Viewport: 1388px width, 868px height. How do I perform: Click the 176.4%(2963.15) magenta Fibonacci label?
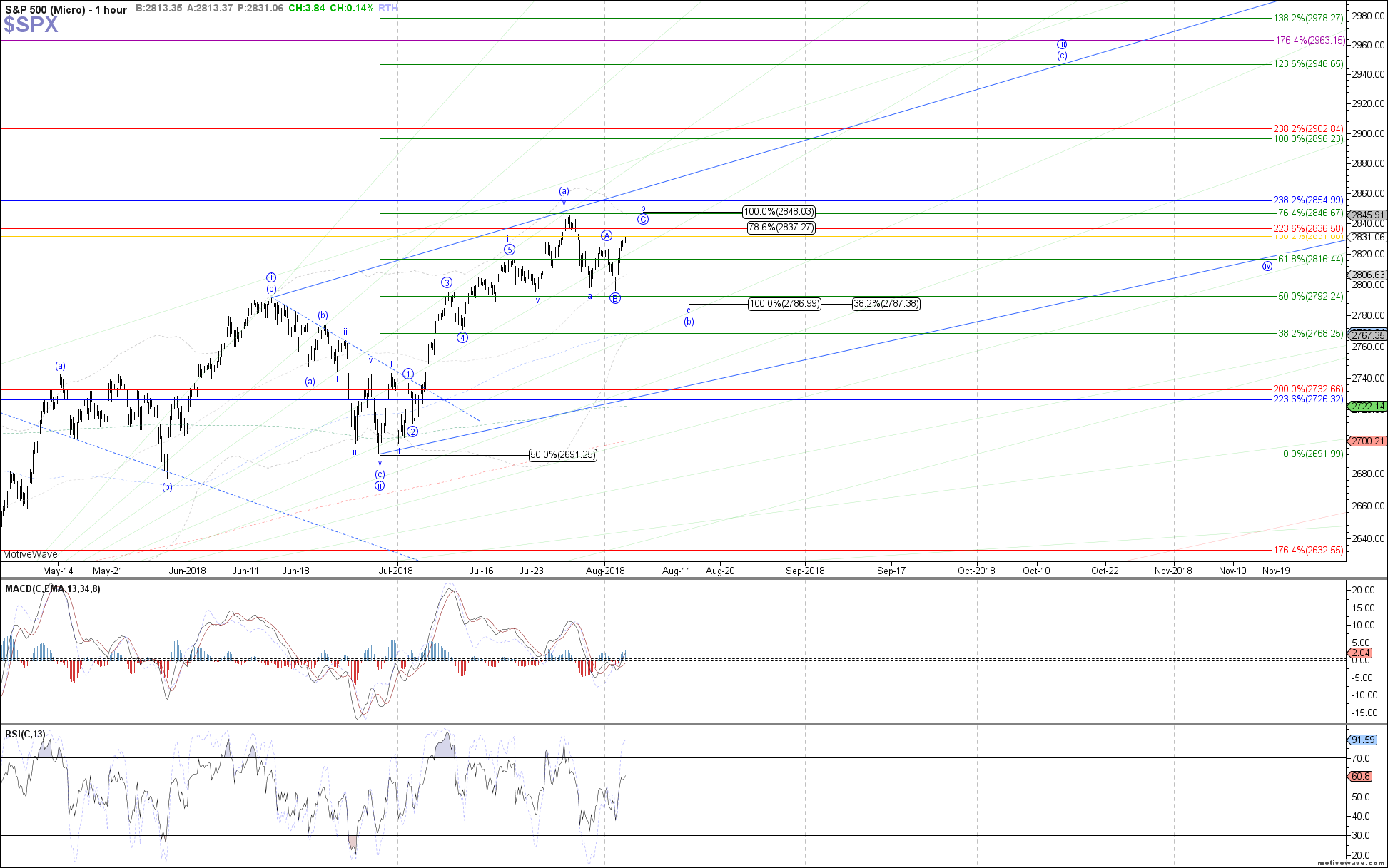click(x=1310, y=41)
